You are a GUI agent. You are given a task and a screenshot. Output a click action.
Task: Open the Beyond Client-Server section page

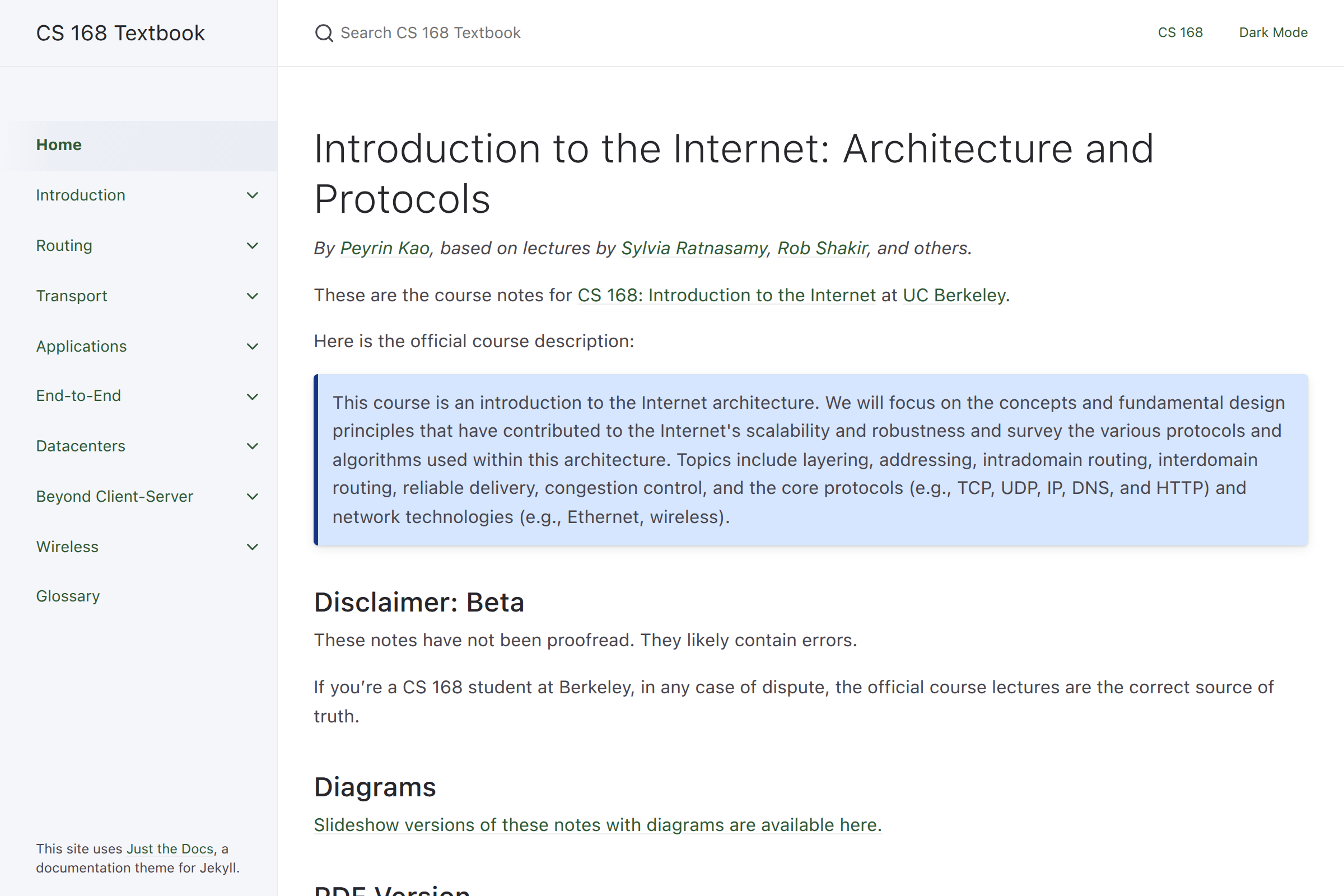pyautogui.click(x=114, y=497)
